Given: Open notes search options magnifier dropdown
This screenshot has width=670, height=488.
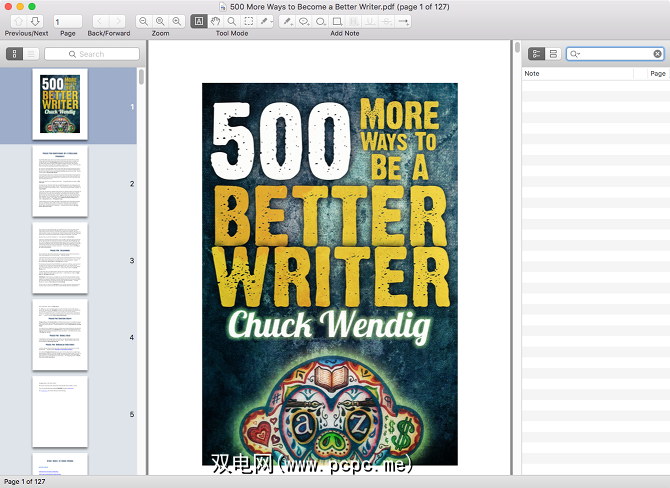Looking at the screenshot, I should coord(575,54).
